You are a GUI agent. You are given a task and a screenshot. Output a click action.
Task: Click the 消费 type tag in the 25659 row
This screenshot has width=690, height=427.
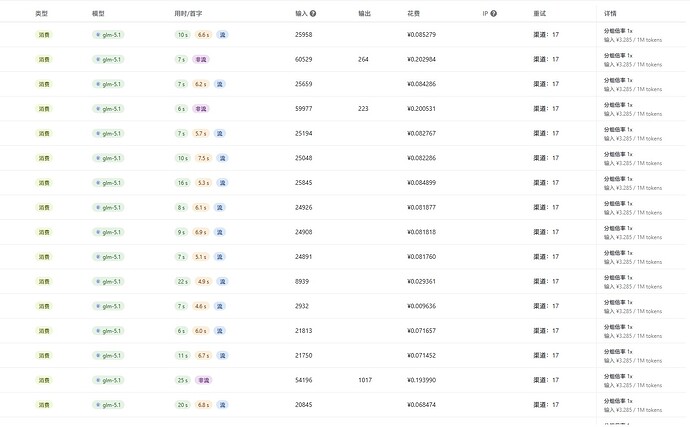pos(44,84)
